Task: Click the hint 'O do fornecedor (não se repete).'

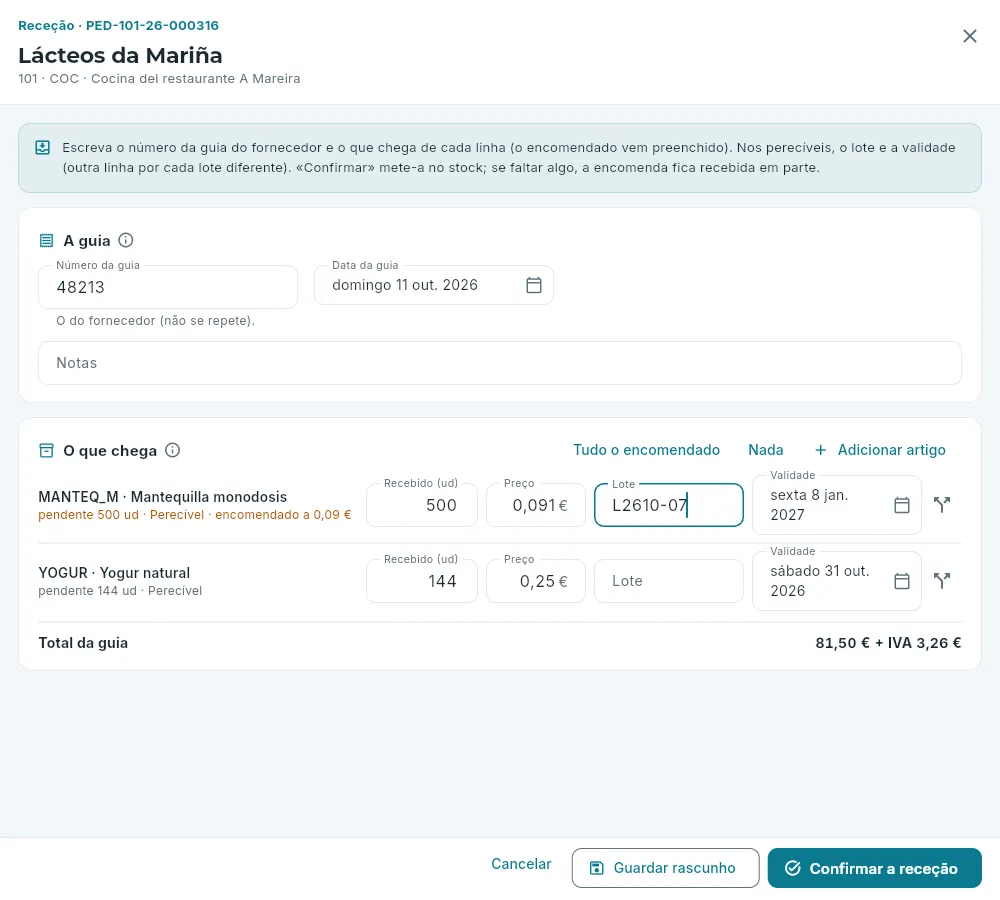Action: pos(155,321)
